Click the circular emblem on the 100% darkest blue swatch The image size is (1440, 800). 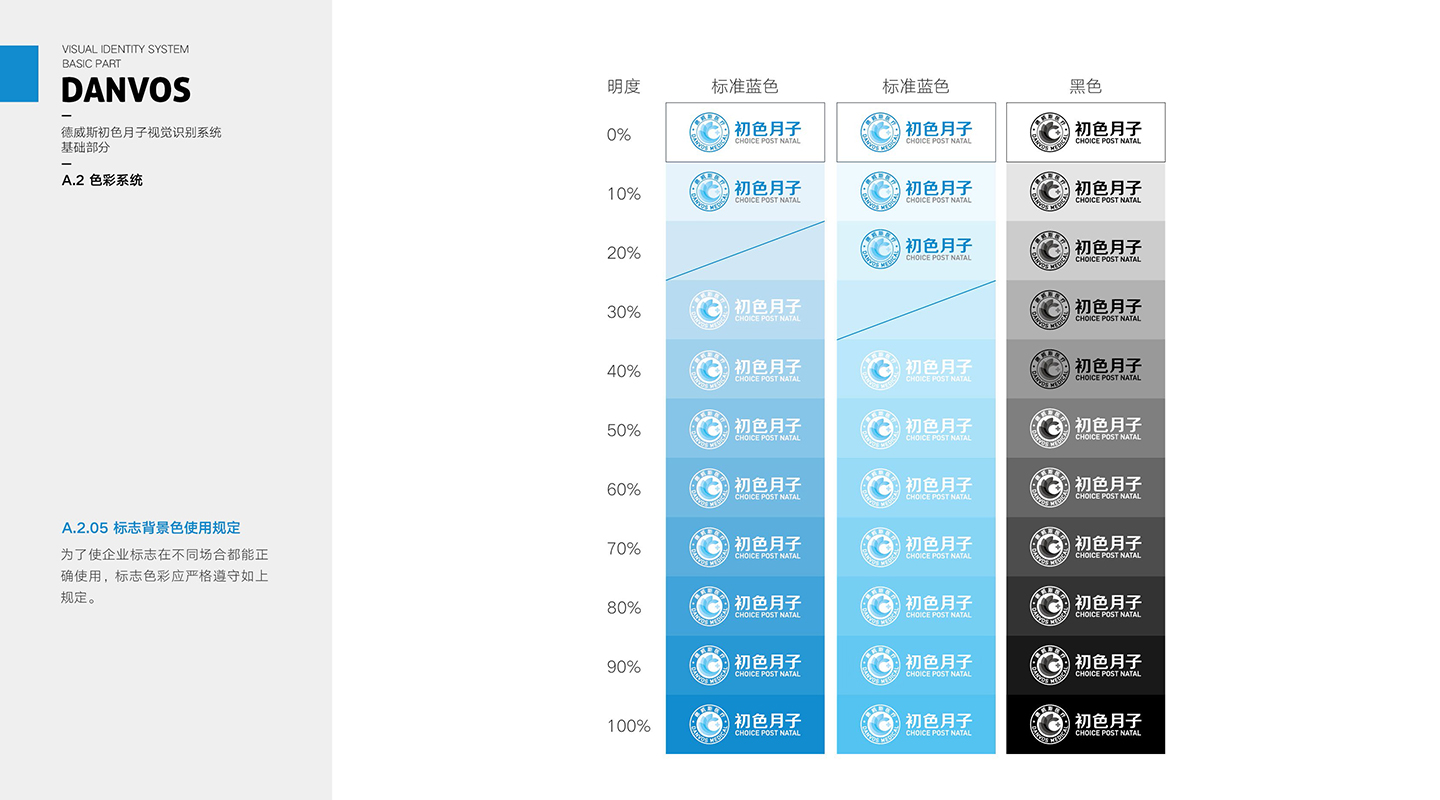(709, 724)
